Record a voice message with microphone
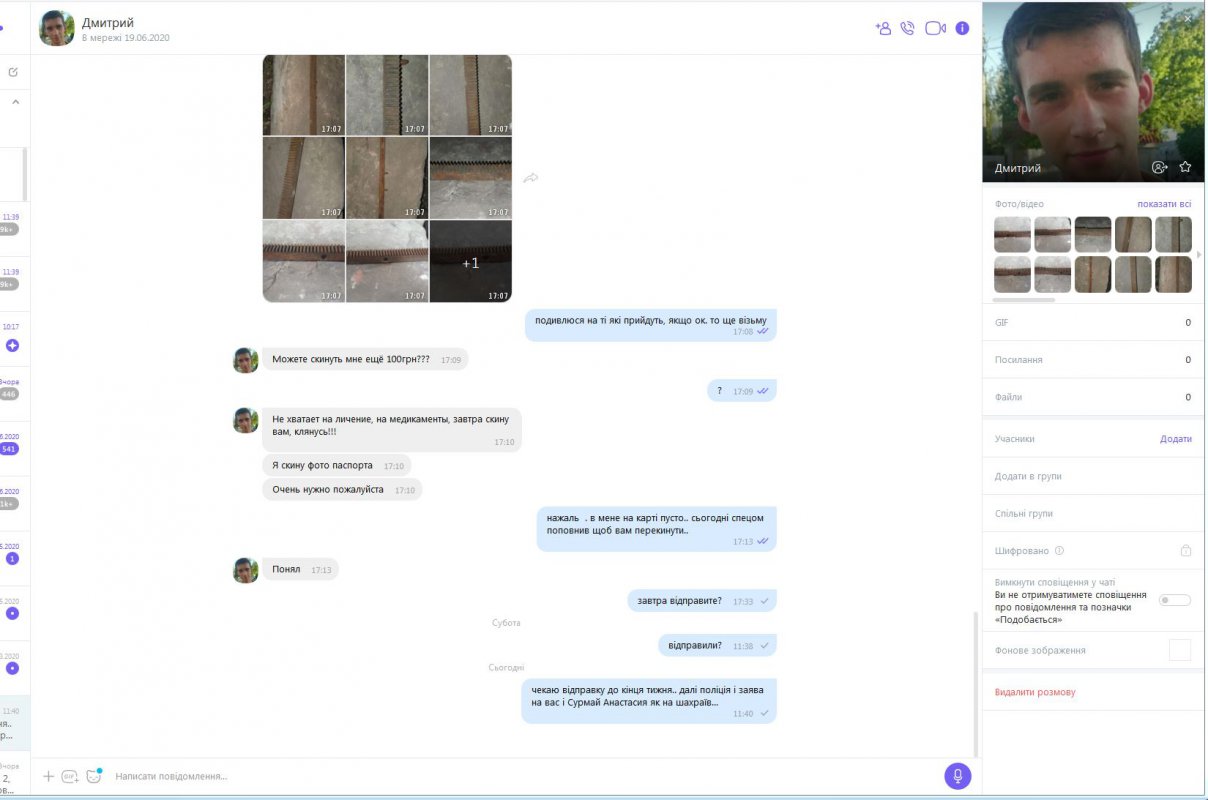This screenshot has width=1208, height=800. [x=957, y=776]
